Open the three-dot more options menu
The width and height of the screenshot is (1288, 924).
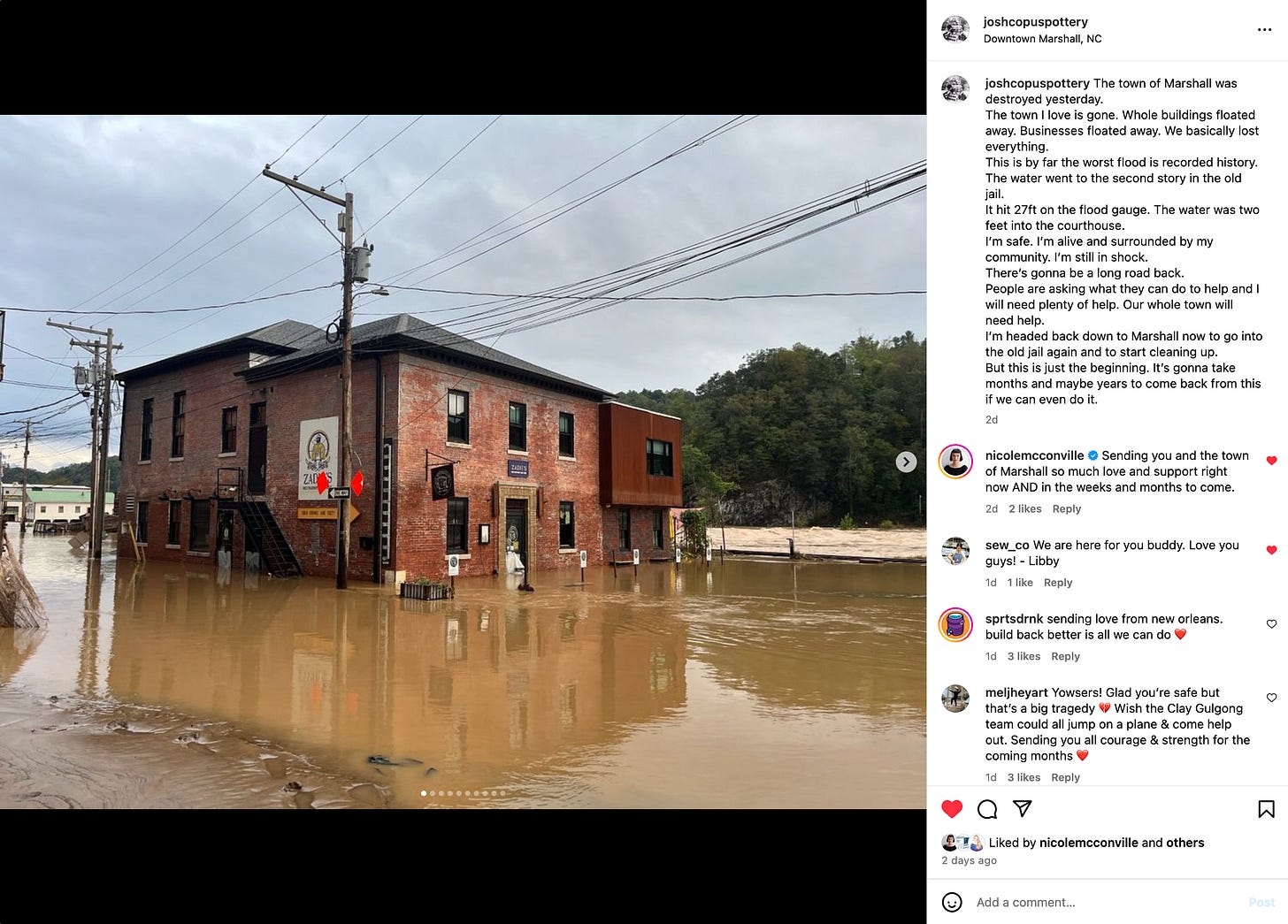coord(1264,29)
